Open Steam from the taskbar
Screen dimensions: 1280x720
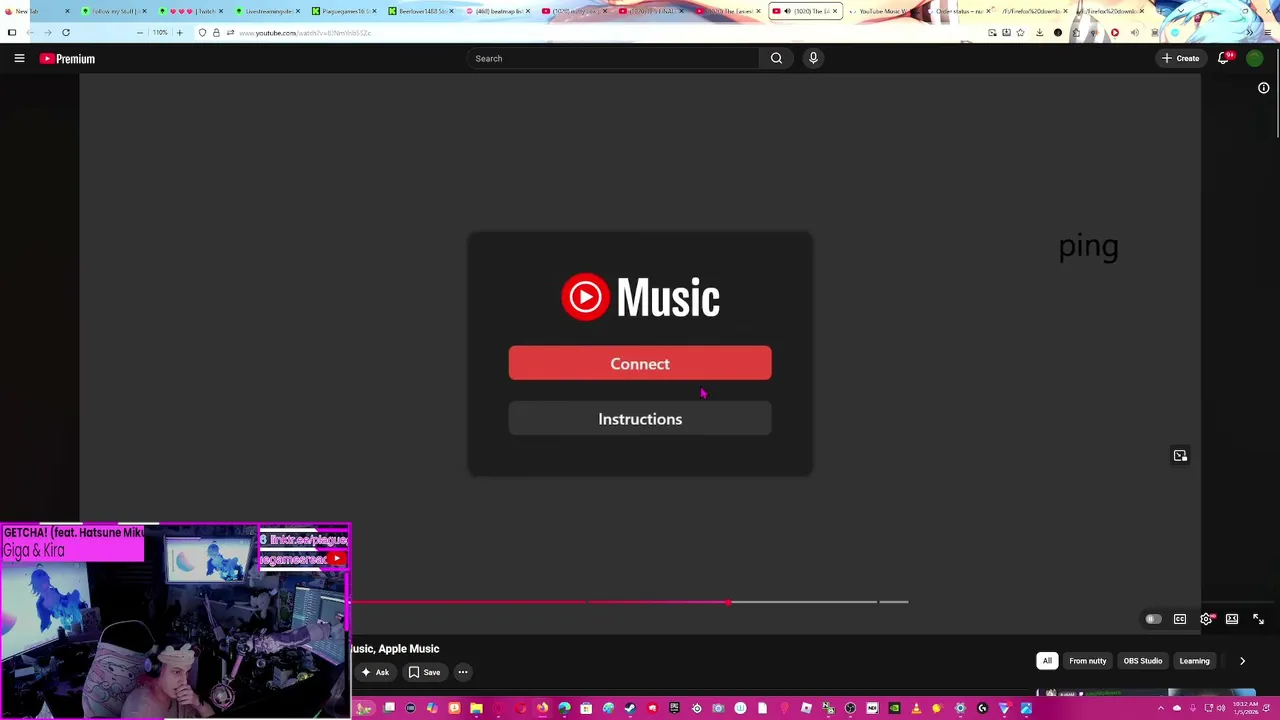point(630,709)
